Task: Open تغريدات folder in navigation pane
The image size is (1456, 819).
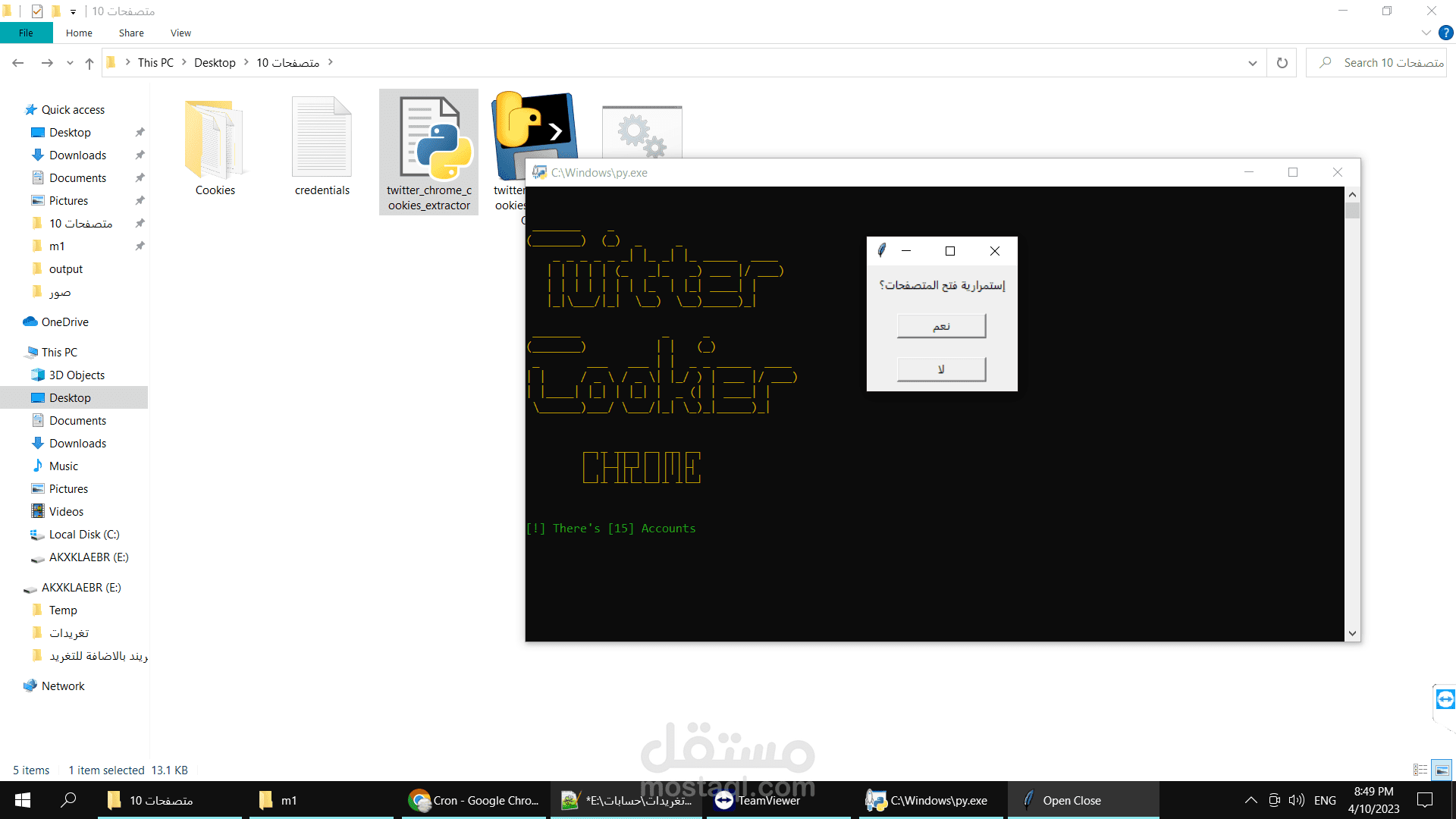Action: point(68,633)
